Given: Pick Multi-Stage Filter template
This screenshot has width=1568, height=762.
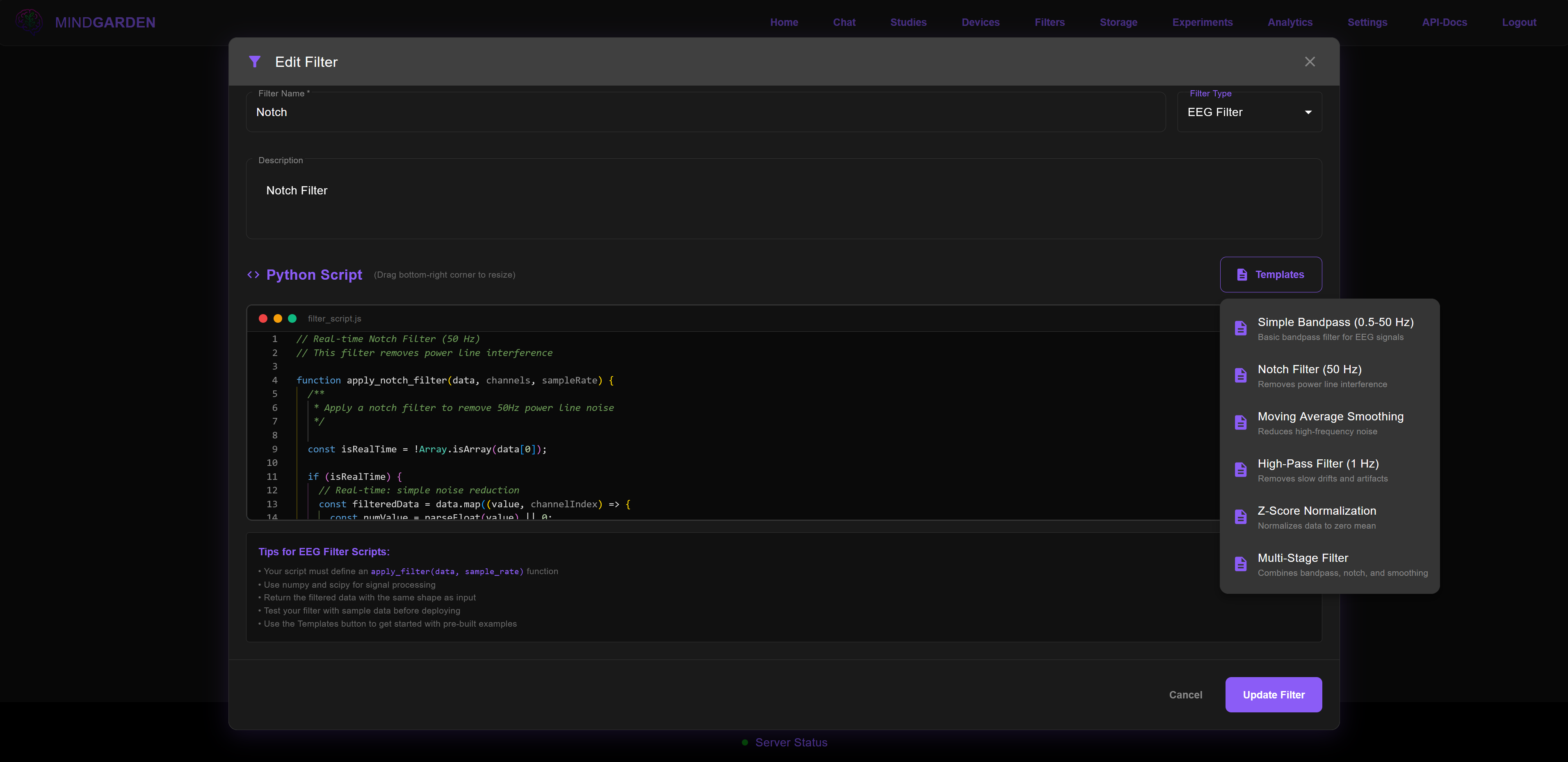Looking at the screenshot, I should [x=1330, y=564].
